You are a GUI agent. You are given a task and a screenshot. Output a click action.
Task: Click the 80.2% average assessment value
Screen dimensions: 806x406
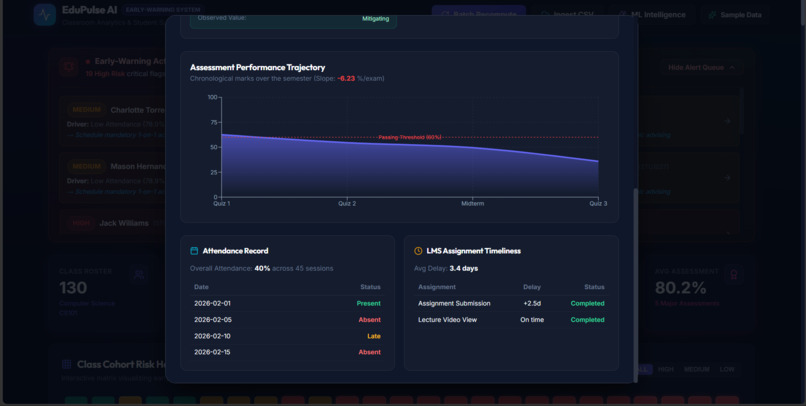tap(681, 288)
